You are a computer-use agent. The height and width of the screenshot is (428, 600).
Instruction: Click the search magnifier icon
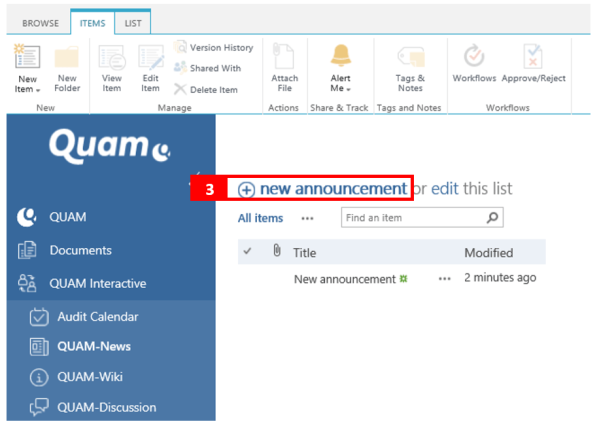click(x=492, y=217)
